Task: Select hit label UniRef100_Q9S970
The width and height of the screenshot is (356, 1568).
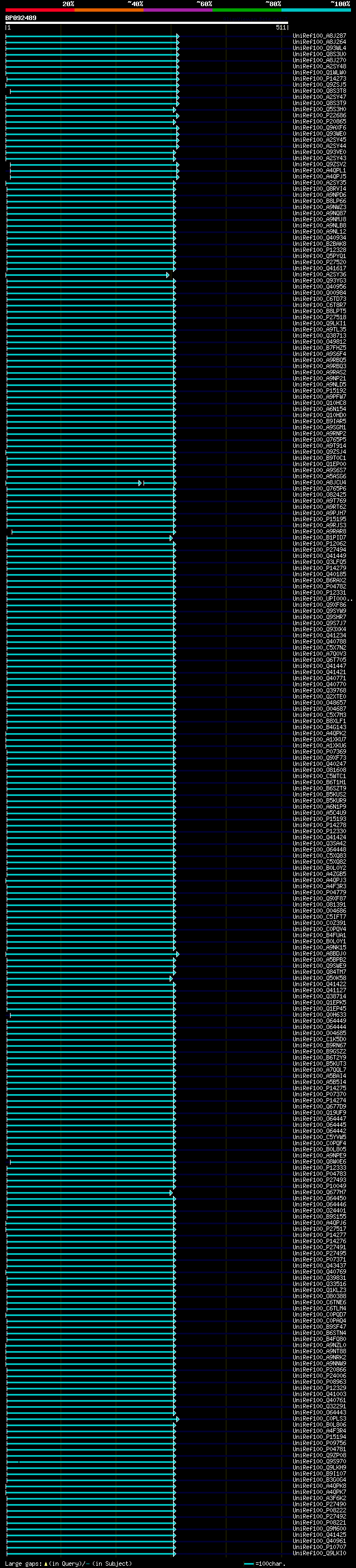Action: [319, 1461]
